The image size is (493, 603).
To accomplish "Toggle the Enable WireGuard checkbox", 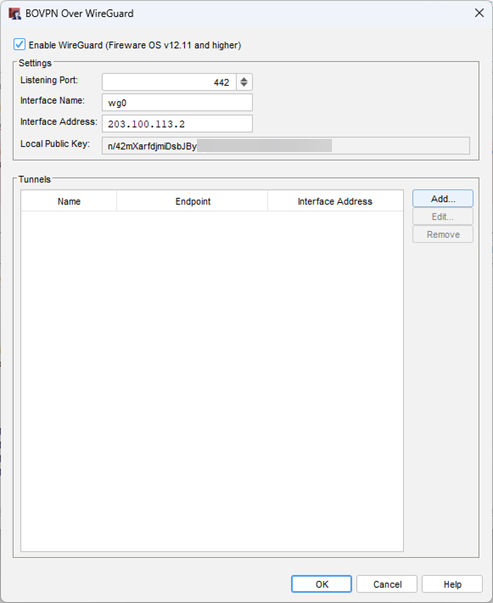I will pos(19,45).
